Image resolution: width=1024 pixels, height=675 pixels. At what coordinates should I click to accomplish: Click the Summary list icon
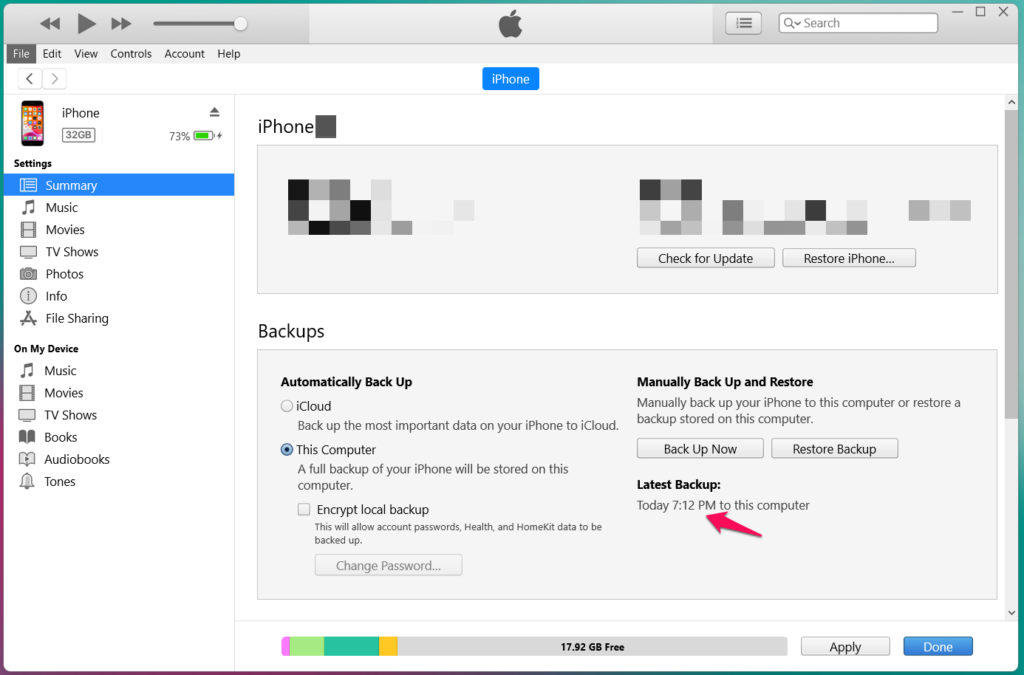tap(28, 185)
